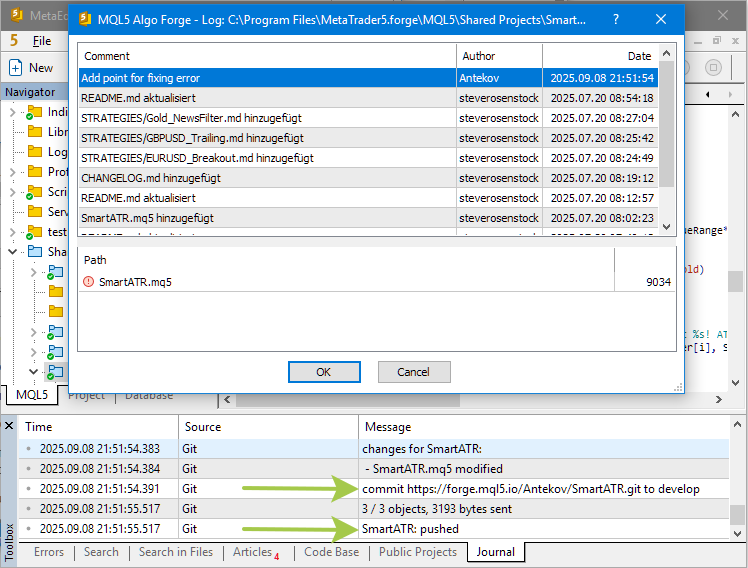Click the editor horizontal scroll left arrow
748x568 pixels.
(227, 400)
